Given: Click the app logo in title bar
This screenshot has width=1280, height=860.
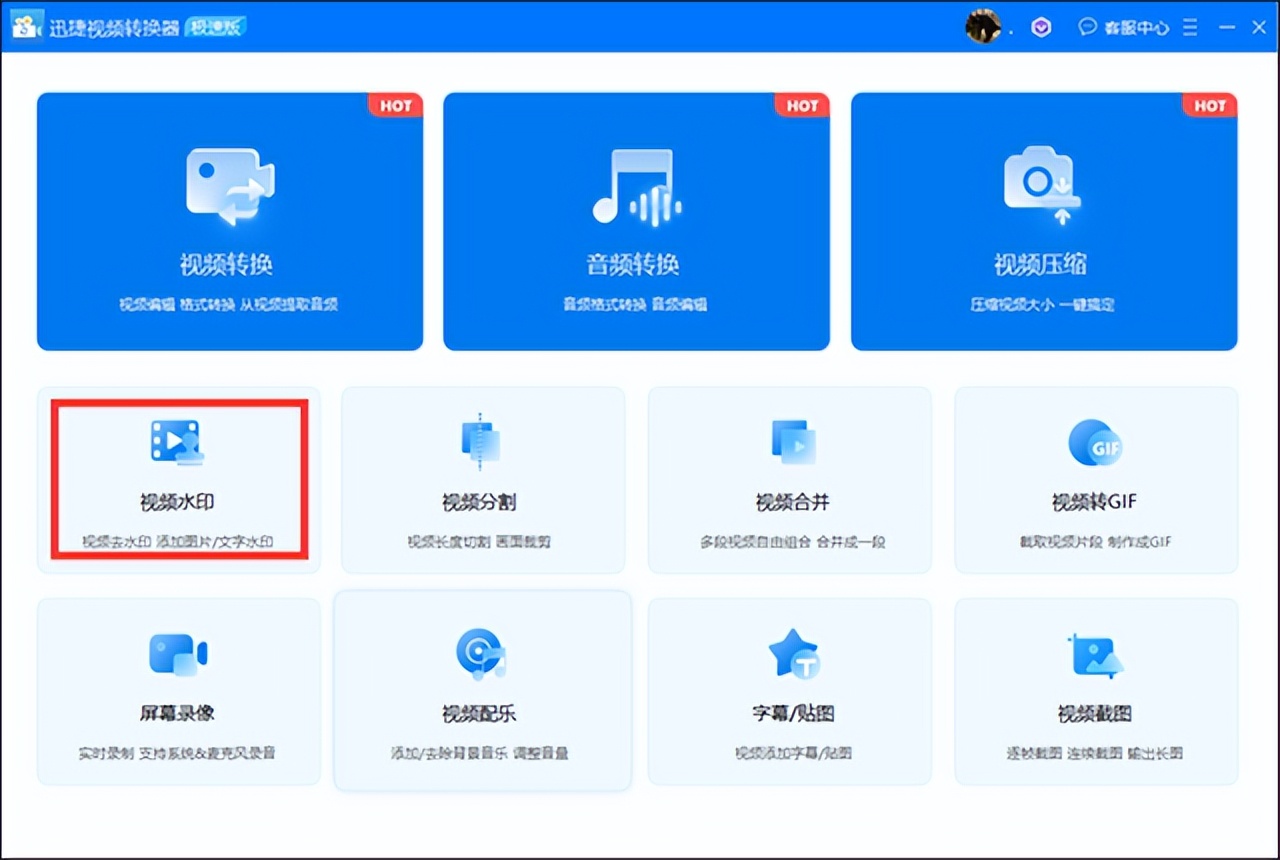Looking at the screenshot, I should [x=27, y=27].
